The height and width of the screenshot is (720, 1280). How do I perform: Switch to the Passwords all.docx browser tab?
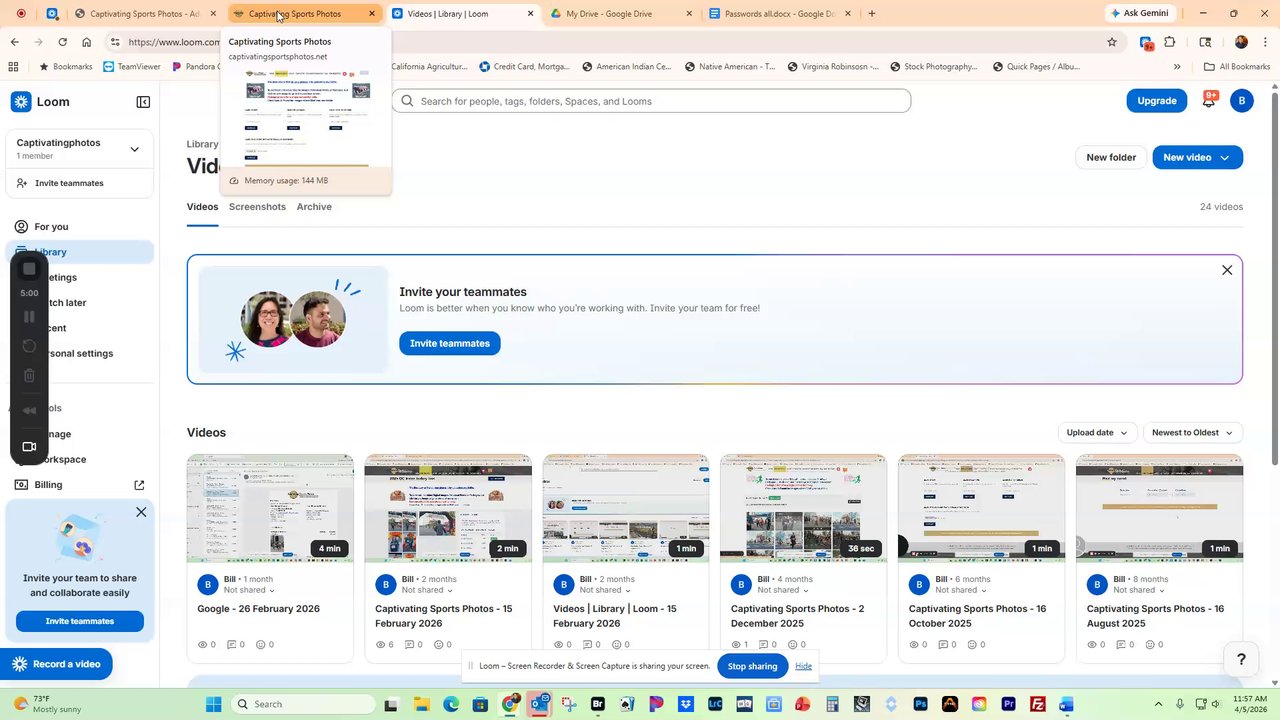coord(780,14)
